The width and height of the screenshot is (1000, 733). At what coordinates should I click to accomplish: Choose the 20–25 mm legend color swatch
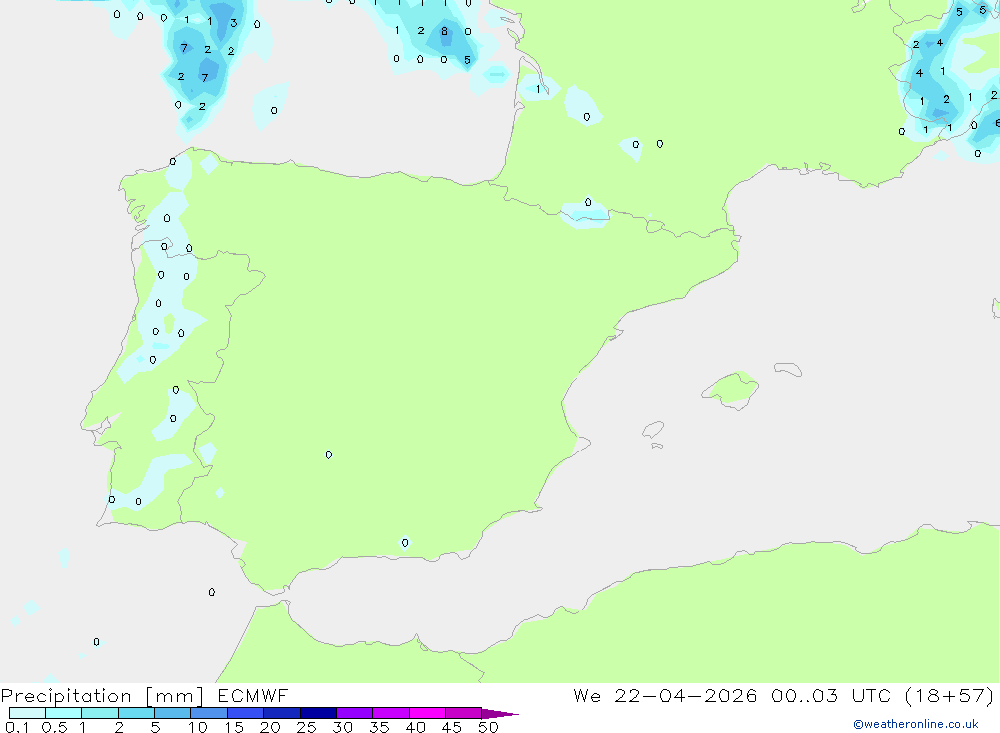point(281,713)
